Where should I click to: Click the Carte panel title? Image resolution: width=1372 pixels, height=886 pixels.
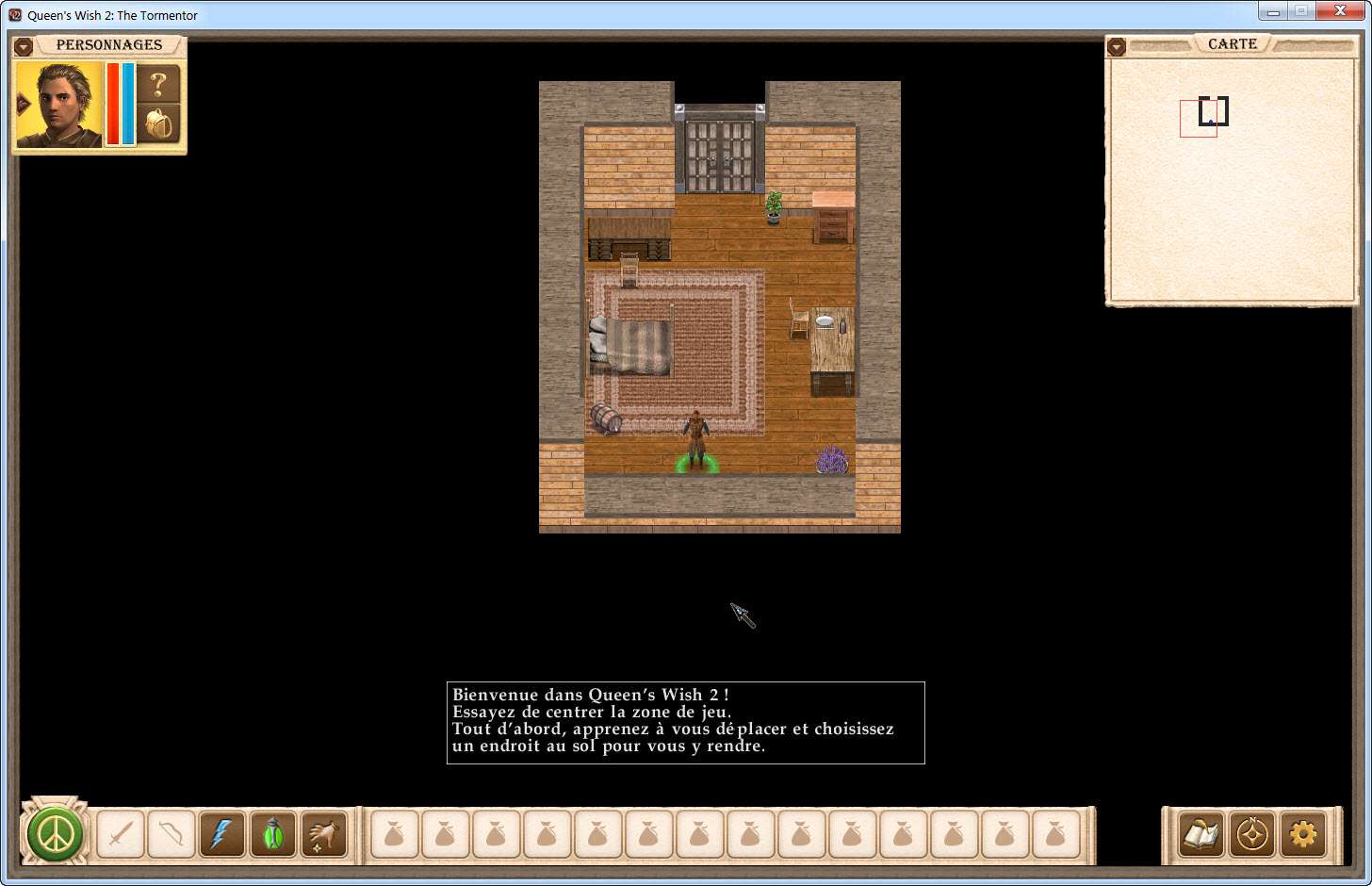point(1232,44)
